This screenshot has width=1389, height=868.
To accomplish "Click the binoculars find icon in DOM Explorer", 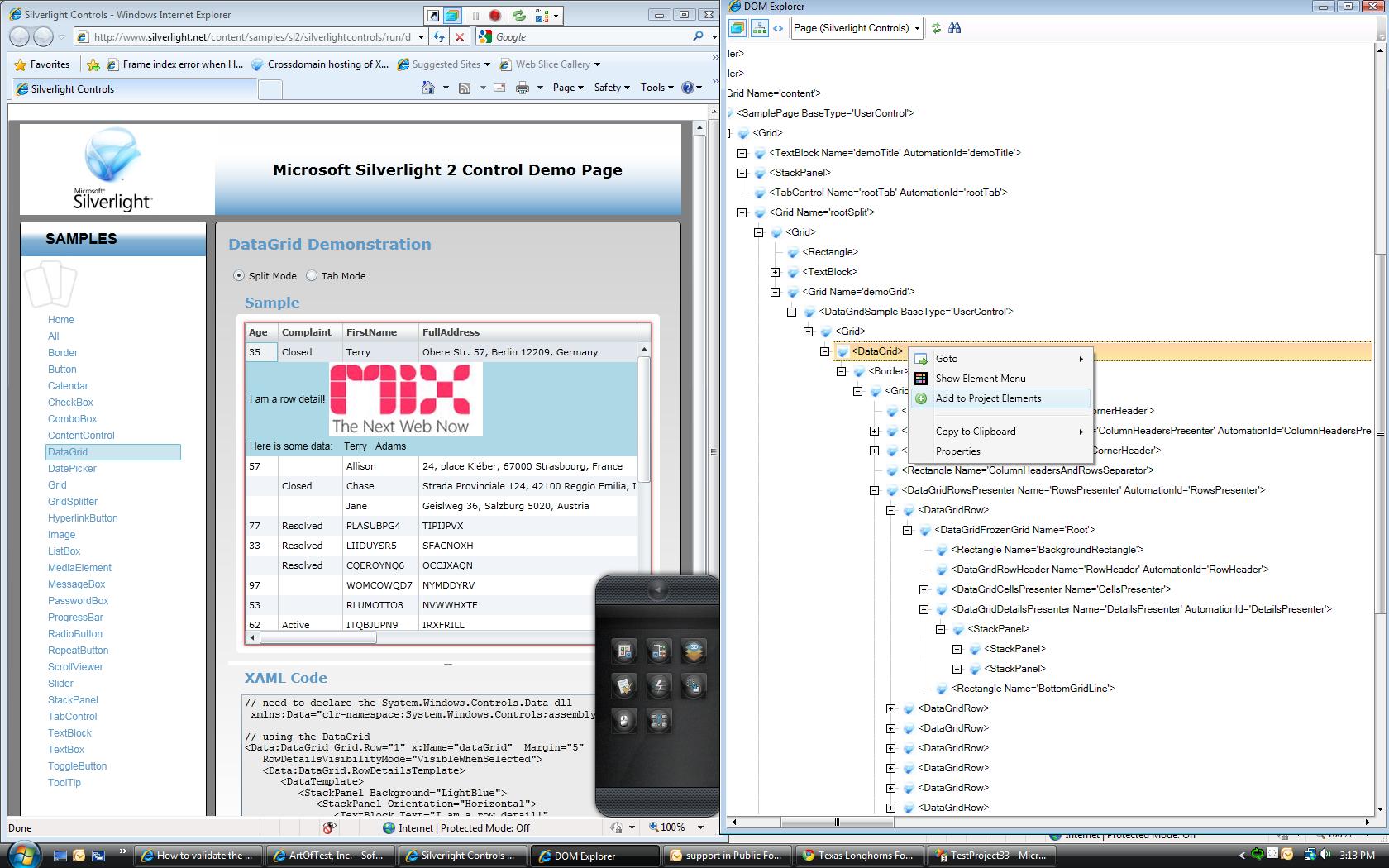I will (955, 28).
